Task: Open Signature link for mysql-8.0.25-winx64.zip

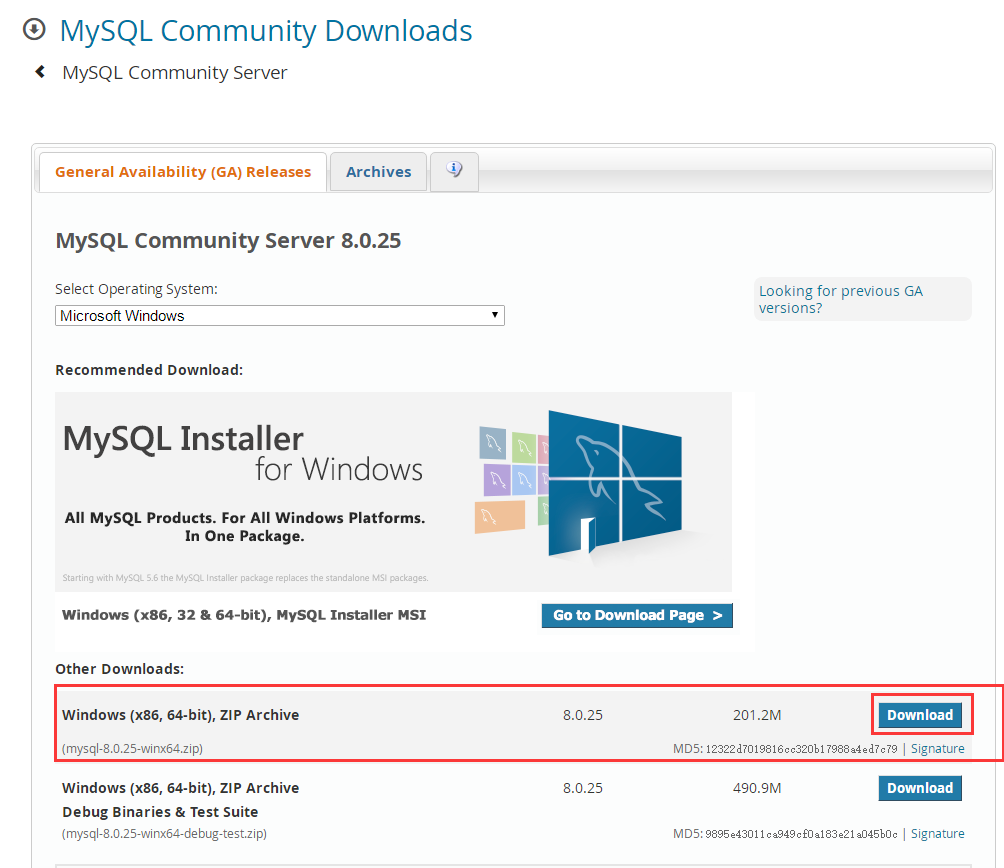Action: [x=937, y=747]
